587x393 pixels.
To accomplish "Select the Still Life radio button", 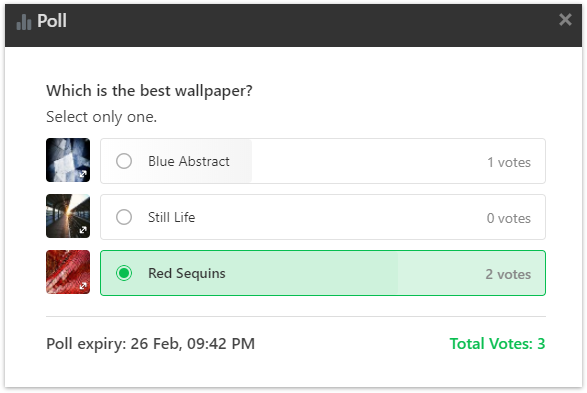I will 124,217.
